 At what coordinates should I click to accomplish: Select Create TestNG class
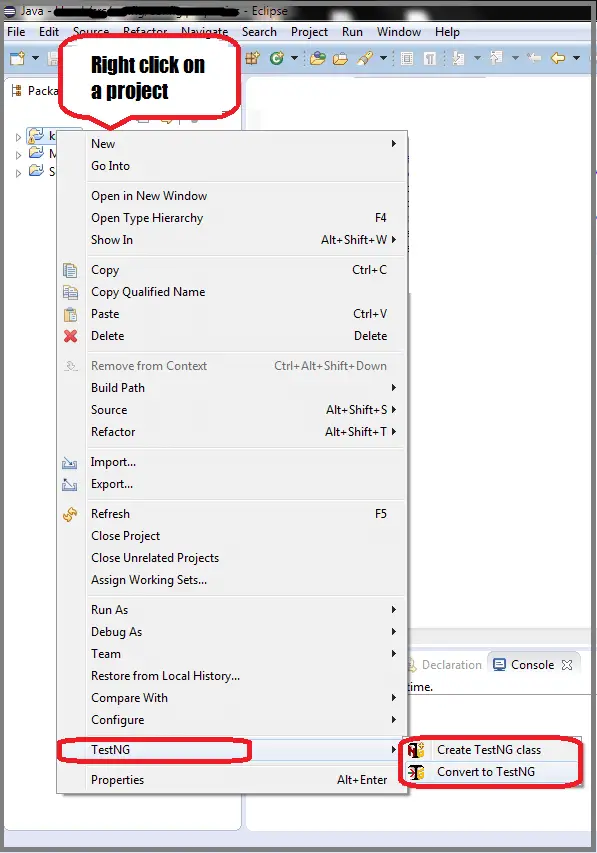(490, 750)
